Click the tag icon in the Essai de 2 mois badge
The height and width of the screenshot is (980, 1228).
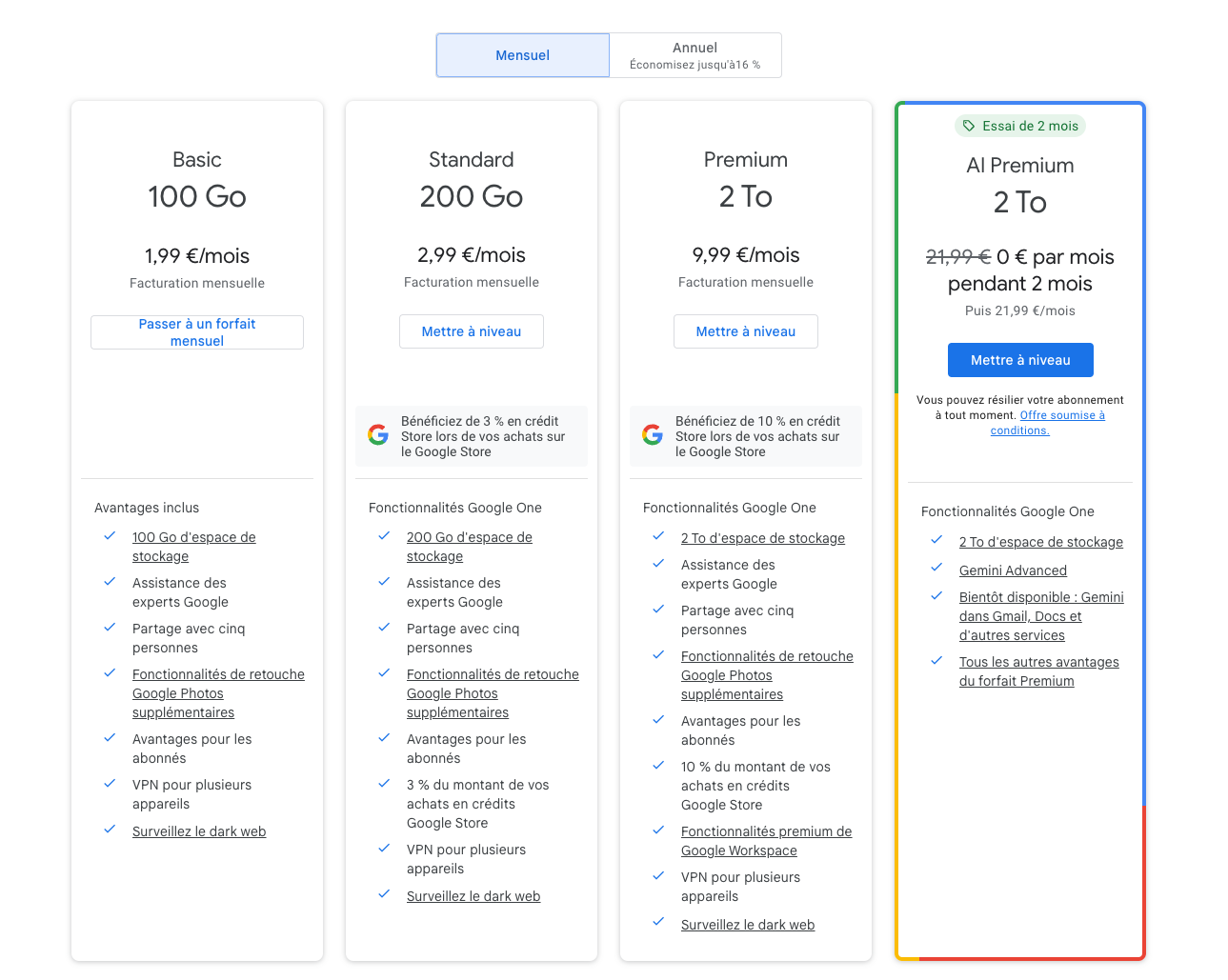click(x=967, y=125)
